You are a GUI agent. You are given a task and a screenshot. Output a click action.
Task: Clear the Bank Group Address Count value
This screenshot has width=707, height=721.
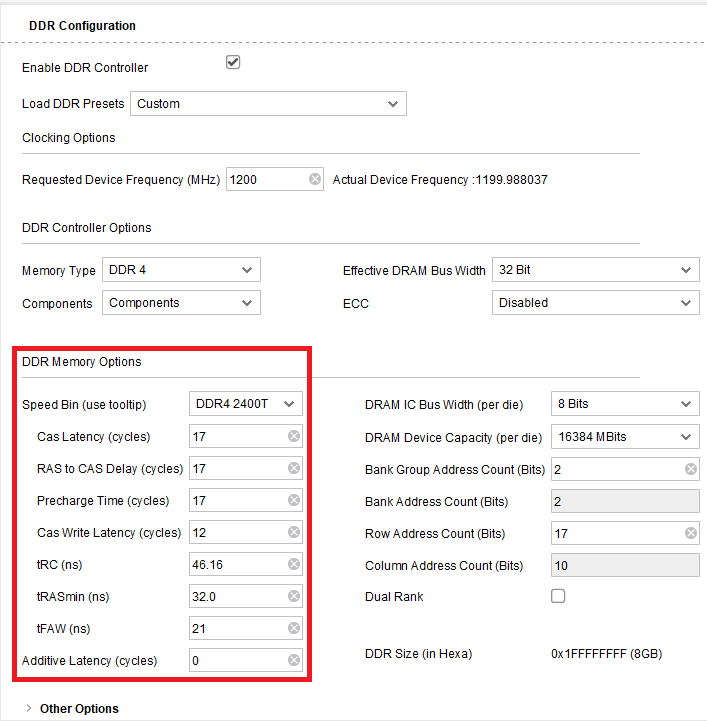tap(691, 469)
